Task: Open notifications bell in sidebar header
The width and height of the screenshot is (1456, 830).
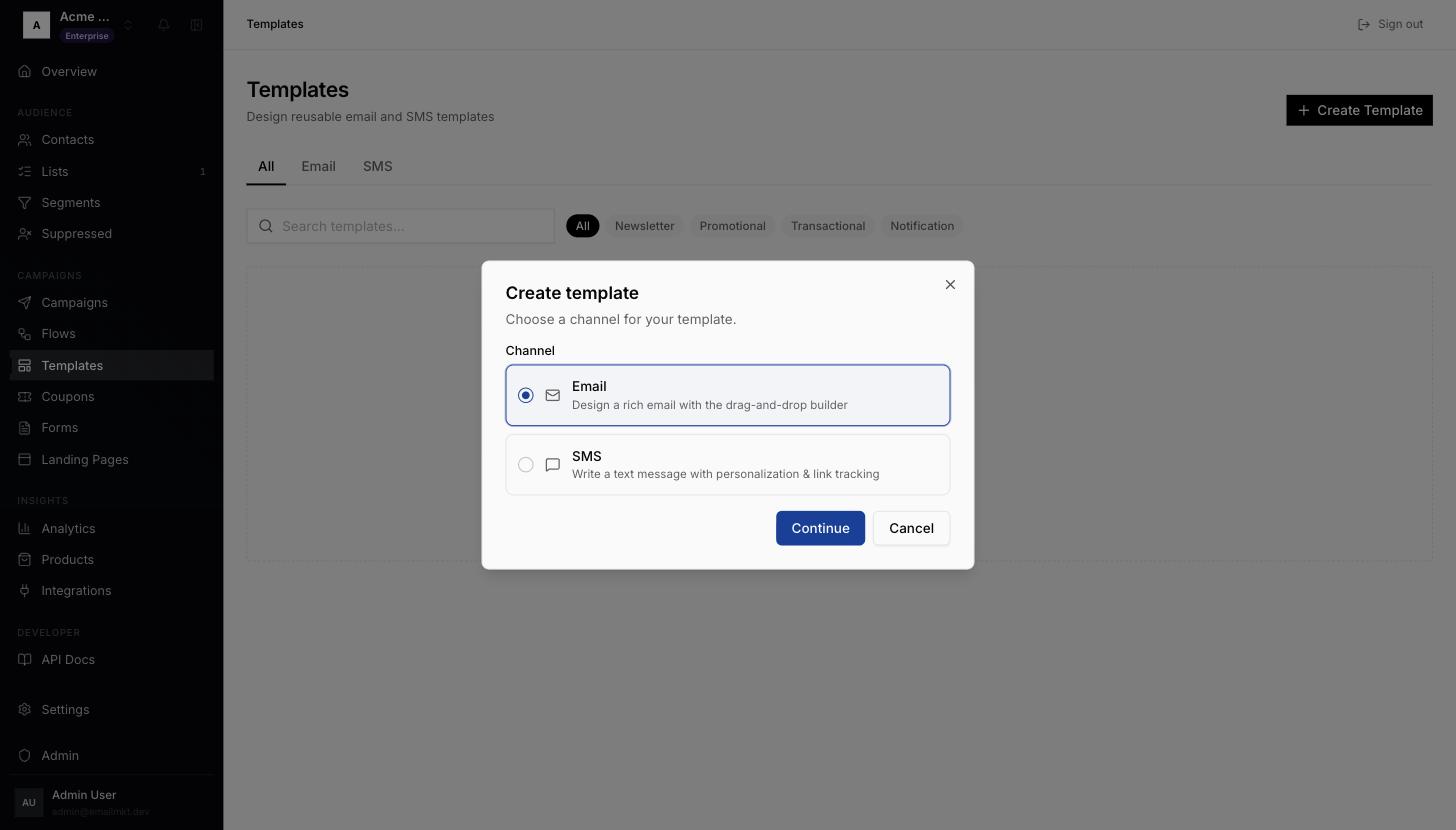Action: tap(164, 25)
